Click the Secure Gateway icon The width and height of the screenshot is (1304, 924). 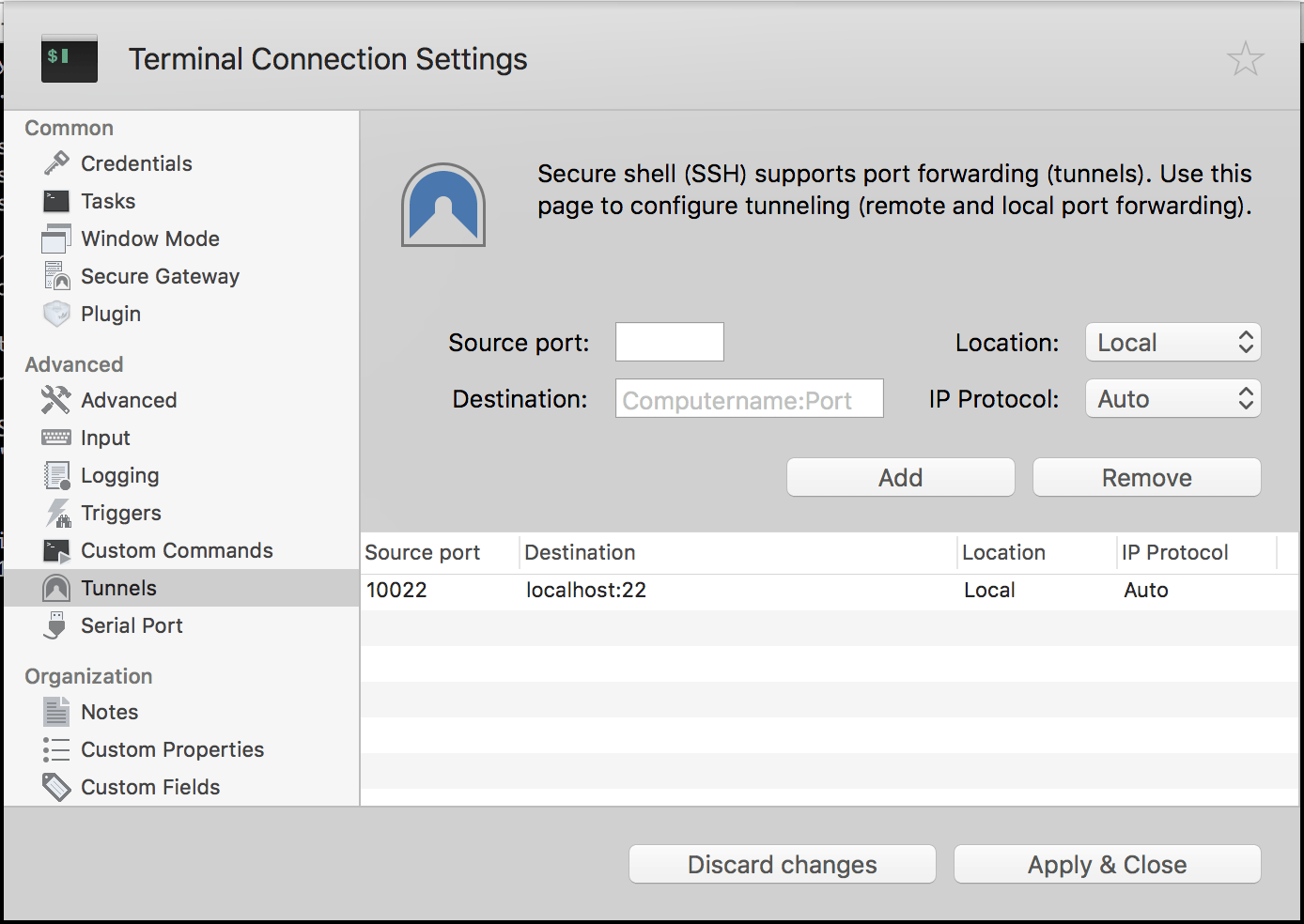pos(56,276)
